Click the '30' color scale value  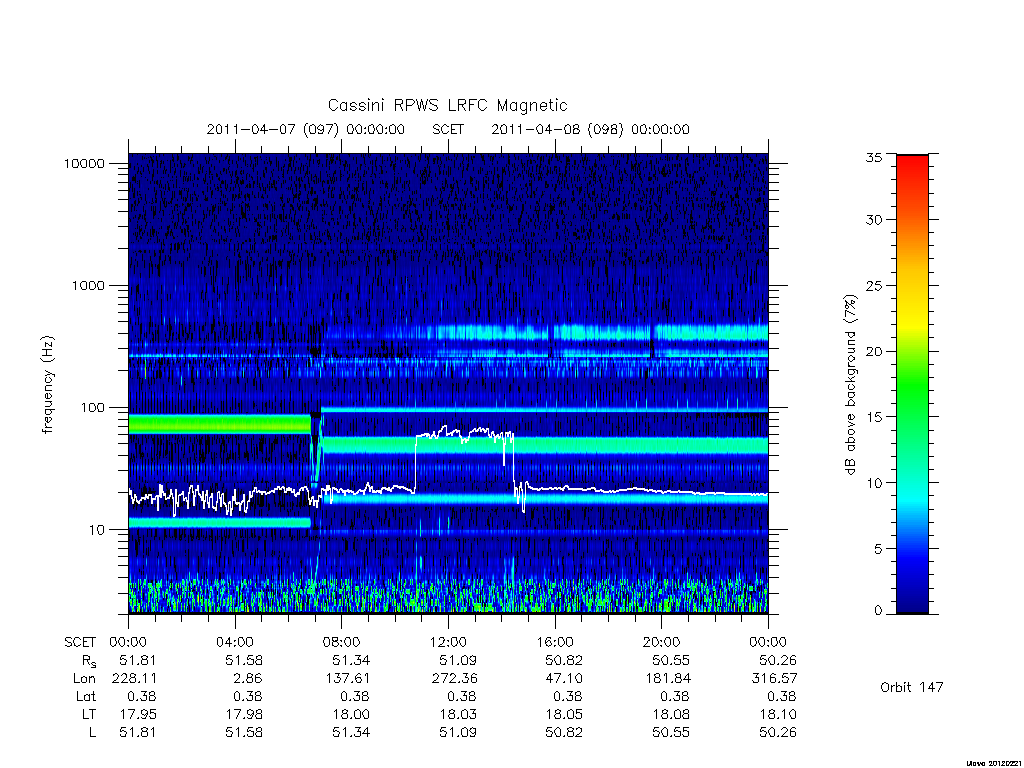click(874, 219)
